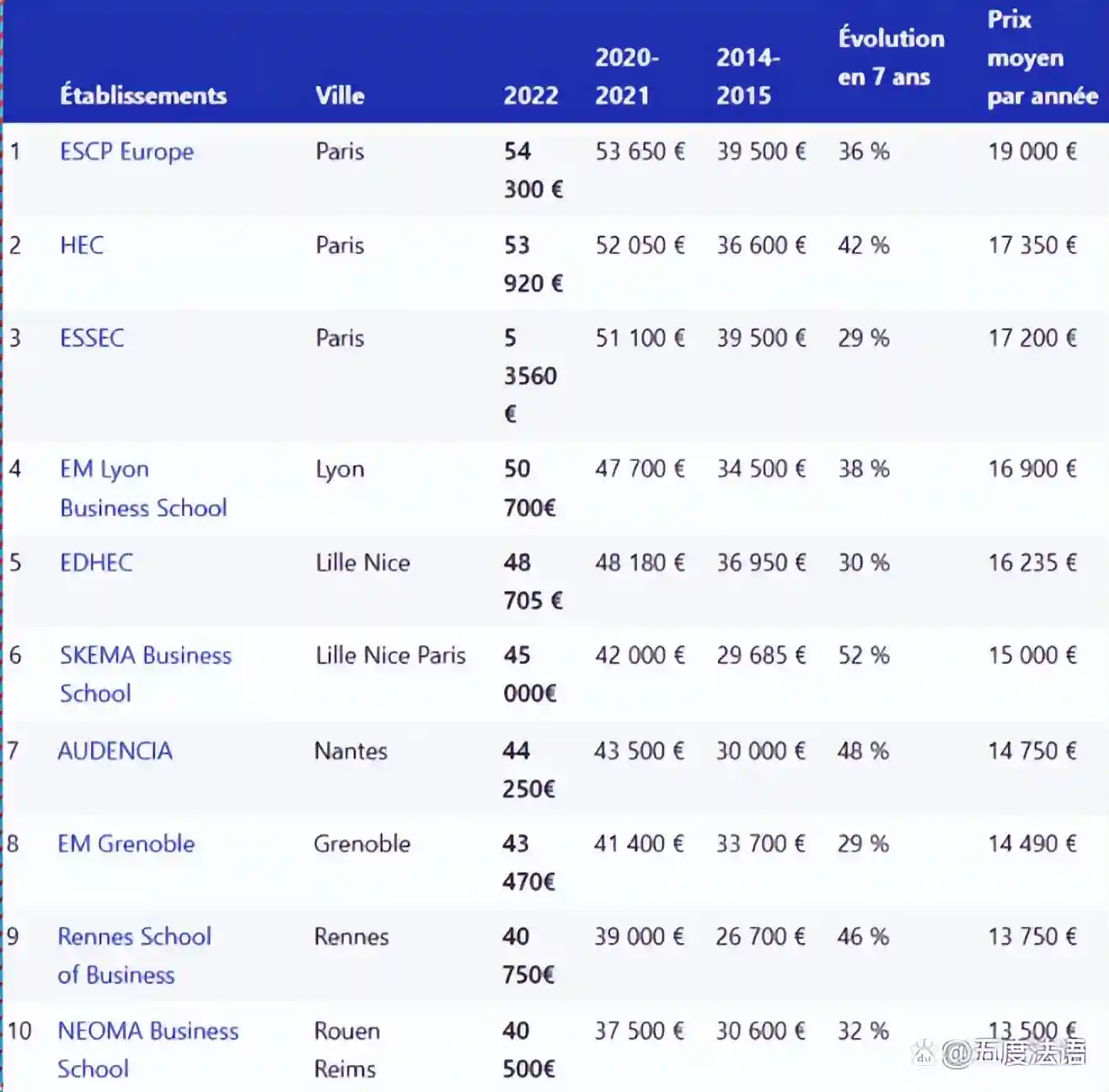
Task: Click the HEC school link
Action: (82, 245)
